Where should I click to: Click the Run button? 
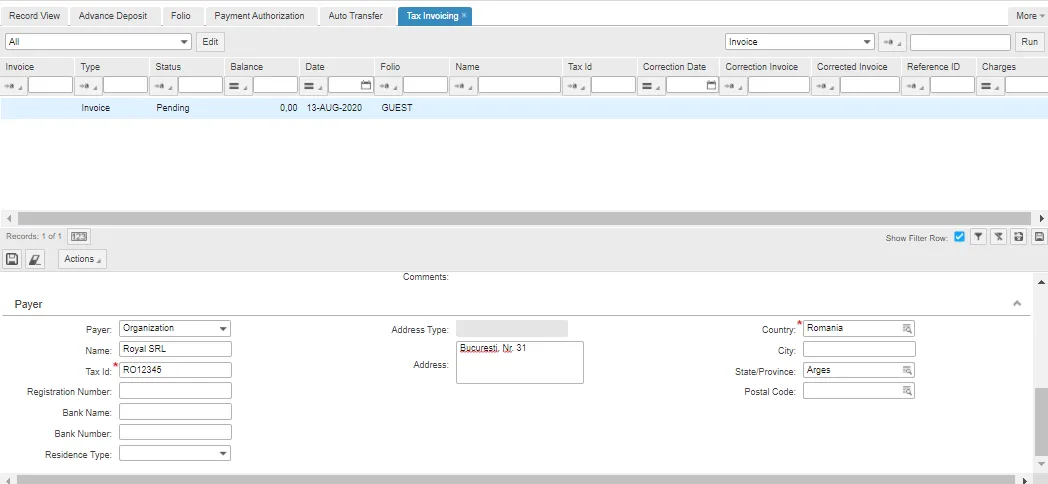[1030, 42]
